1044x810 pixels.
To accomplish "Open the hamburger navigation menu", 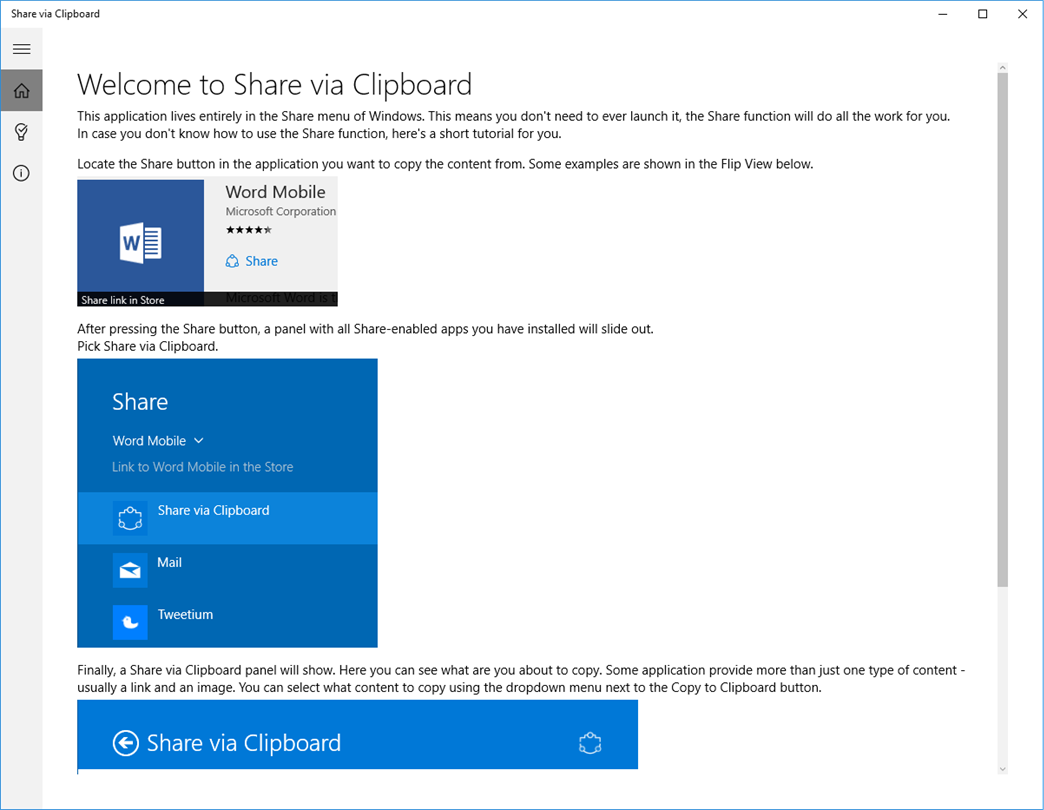I will coord(21,49).
